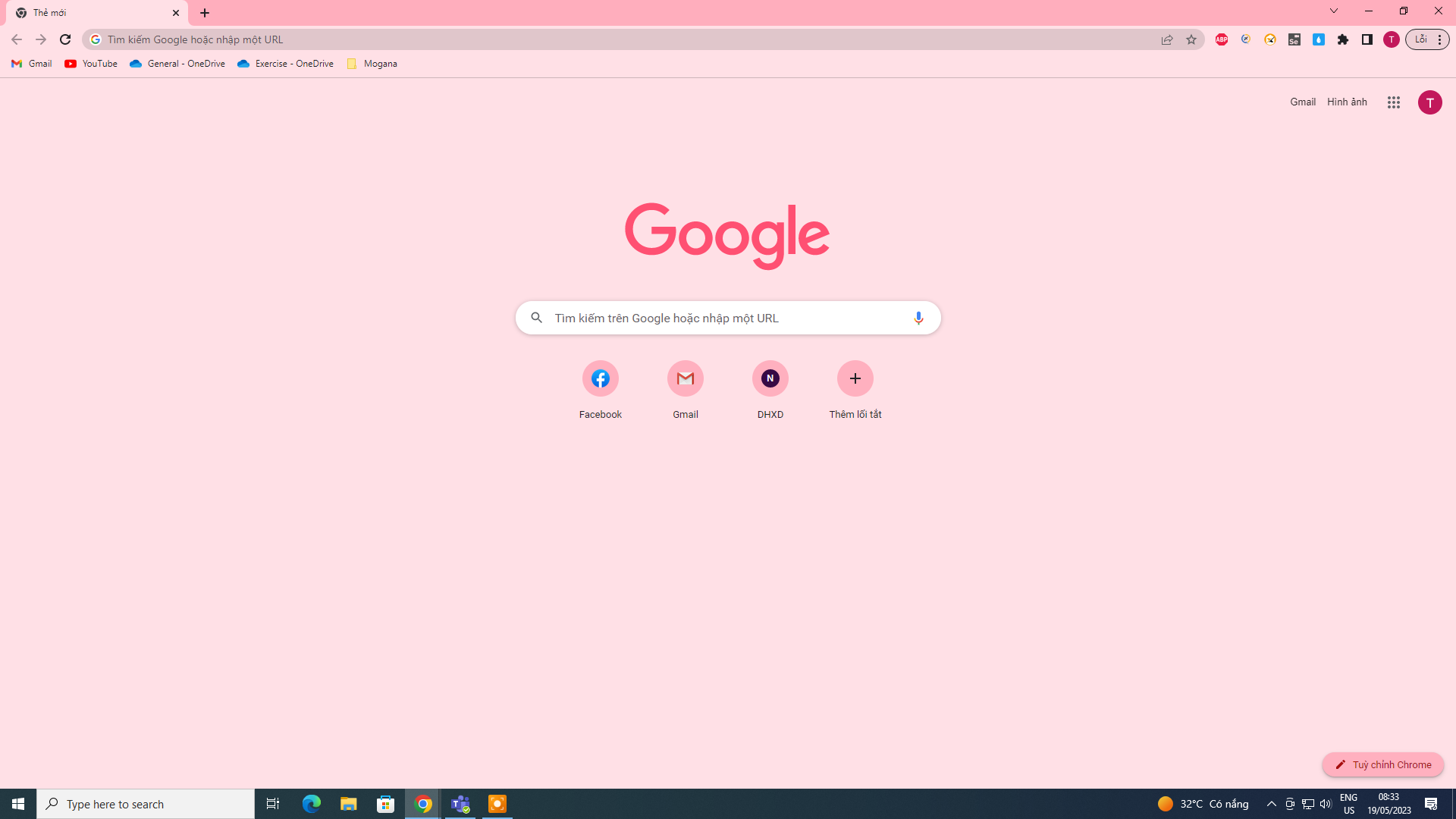Reload the current page
1456x819 pixels.
pyautogui.click(x=65, y=39)
